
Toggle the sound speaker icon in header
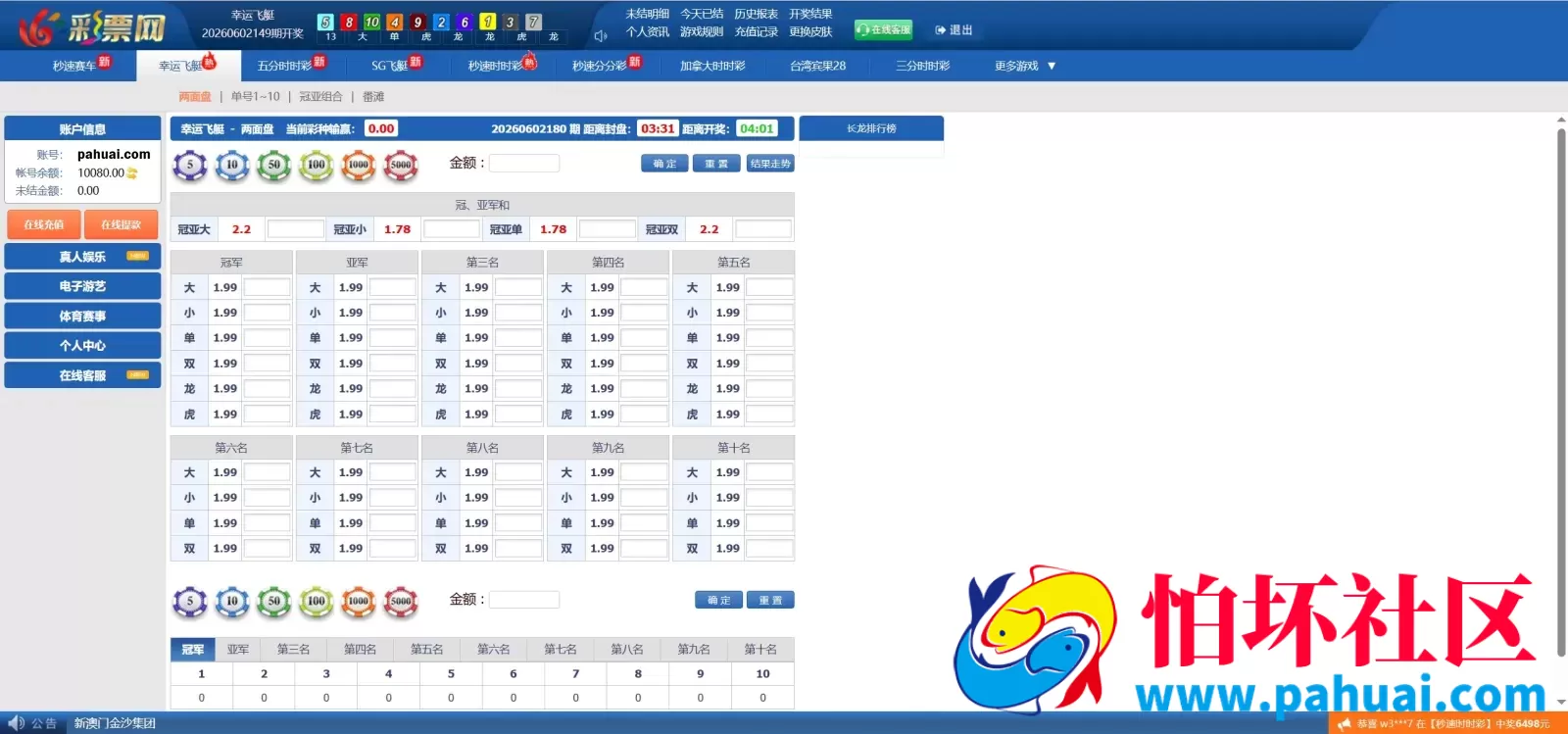point(601,36)
